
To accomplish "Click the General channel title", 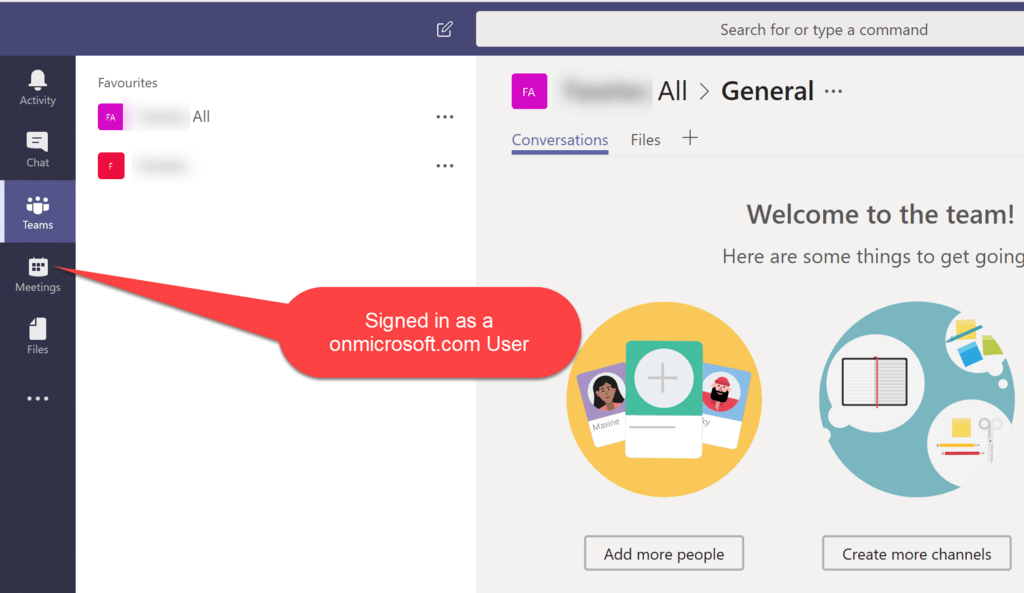I will tap(767, 91).
